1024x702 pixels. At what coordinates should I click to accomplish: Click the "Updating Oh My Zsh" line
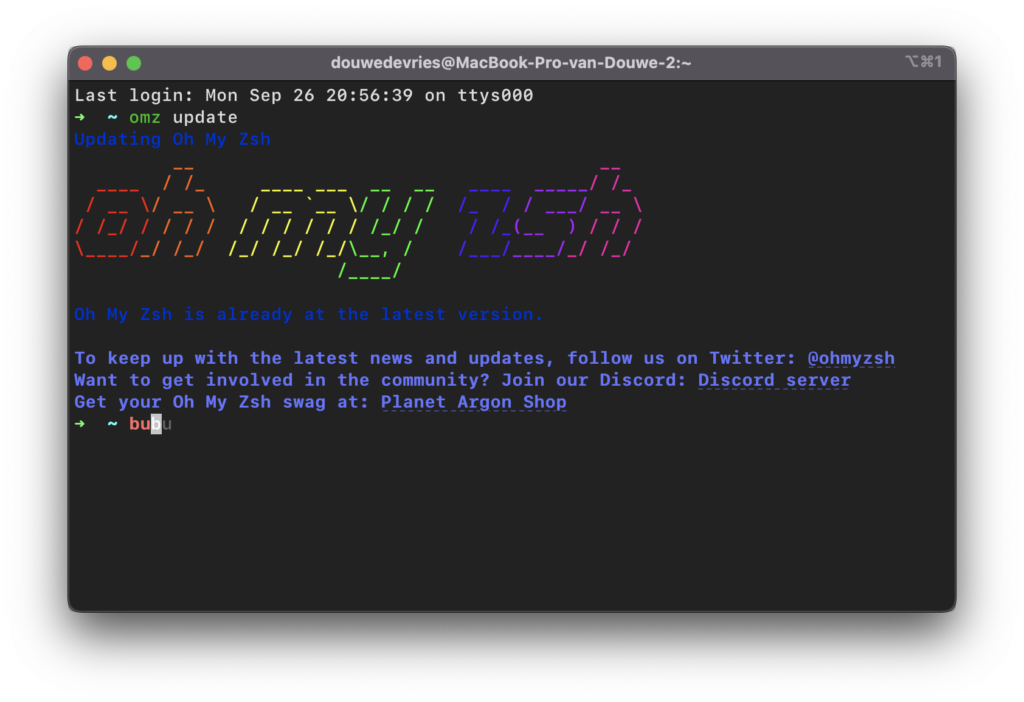tap(172, 139)
